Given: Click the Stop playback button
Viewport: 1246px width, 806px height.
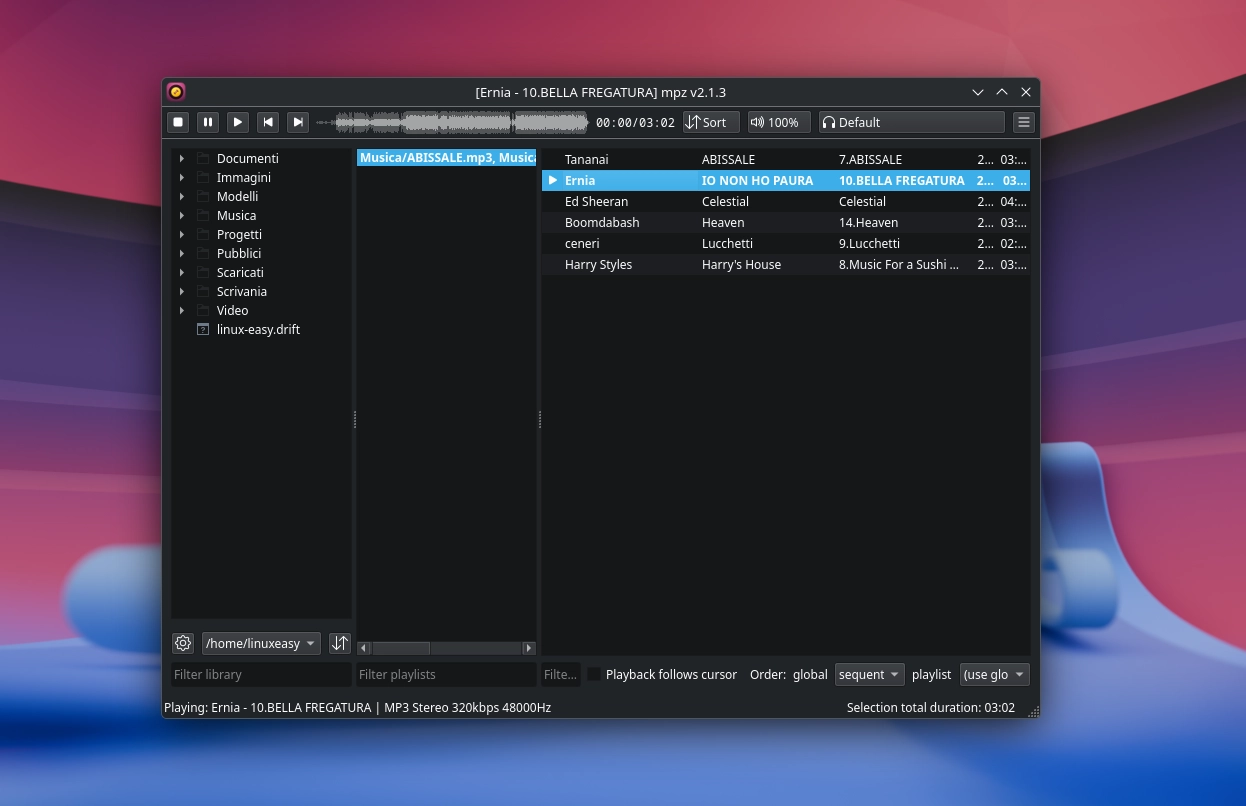Looking at the screenshot, I should [x=178, y=122].
